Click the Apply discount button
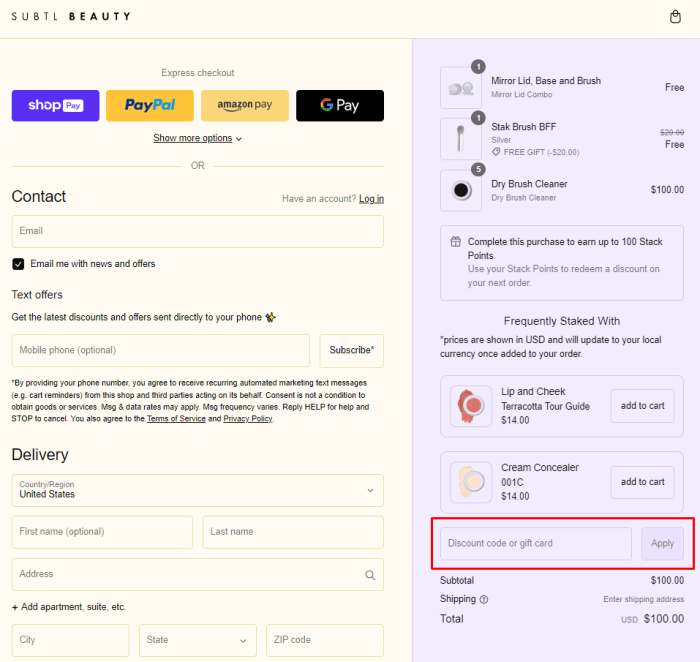 tap(662, 544)
